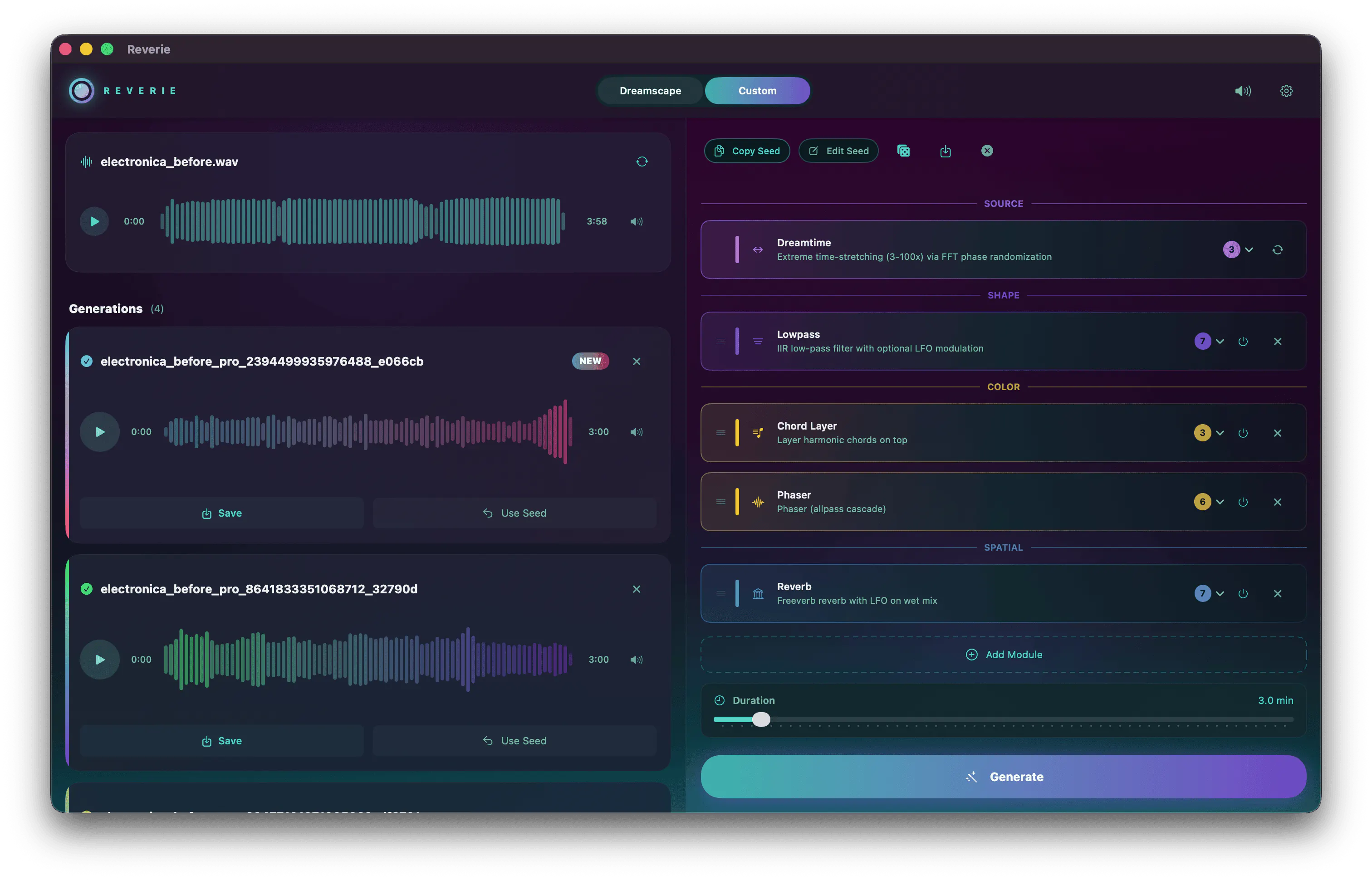
Task: Click the electronica_before.wav file name
Action: (169, 162)
